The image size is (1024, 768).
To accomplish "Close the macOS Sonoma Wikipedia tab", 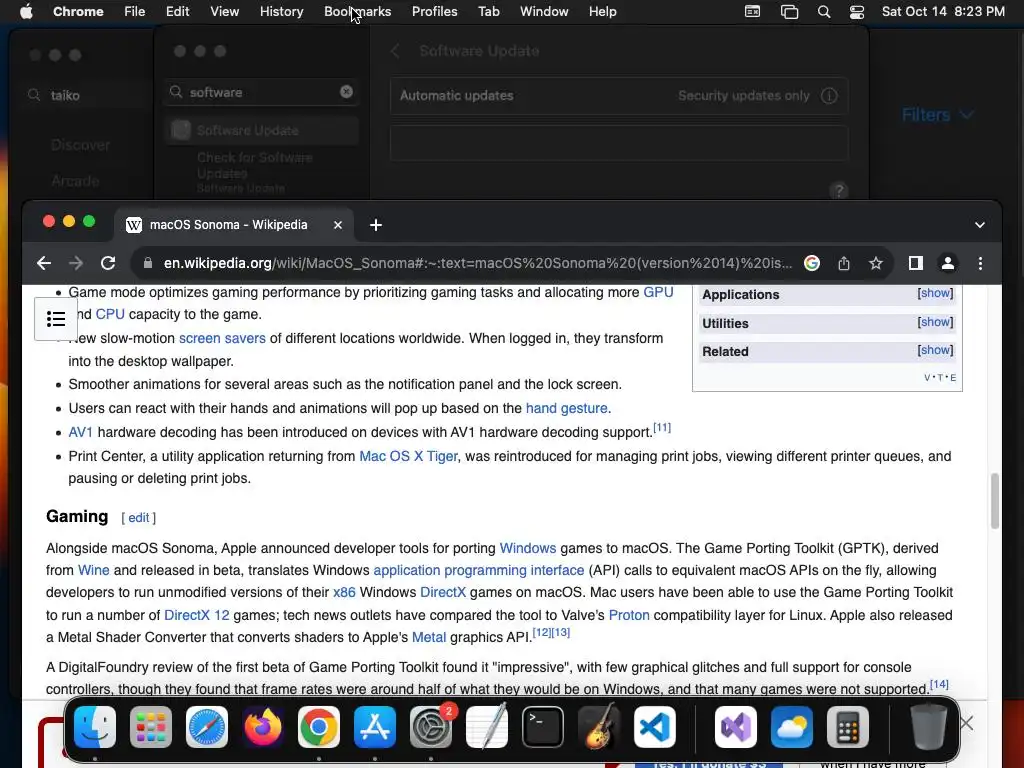I will click(x=338, y=225).
